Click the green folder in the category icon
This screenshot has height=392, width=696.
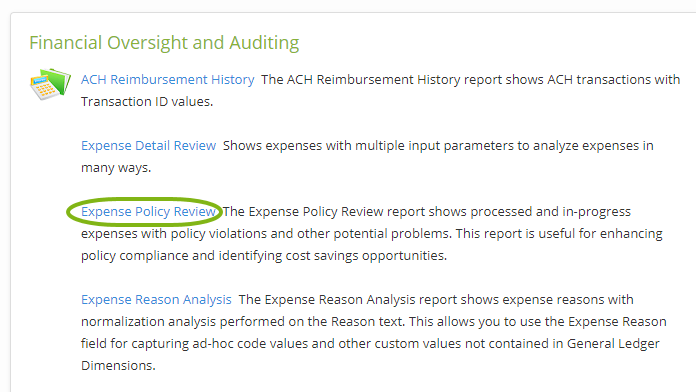pyautogui.click(x=55, y=81)
